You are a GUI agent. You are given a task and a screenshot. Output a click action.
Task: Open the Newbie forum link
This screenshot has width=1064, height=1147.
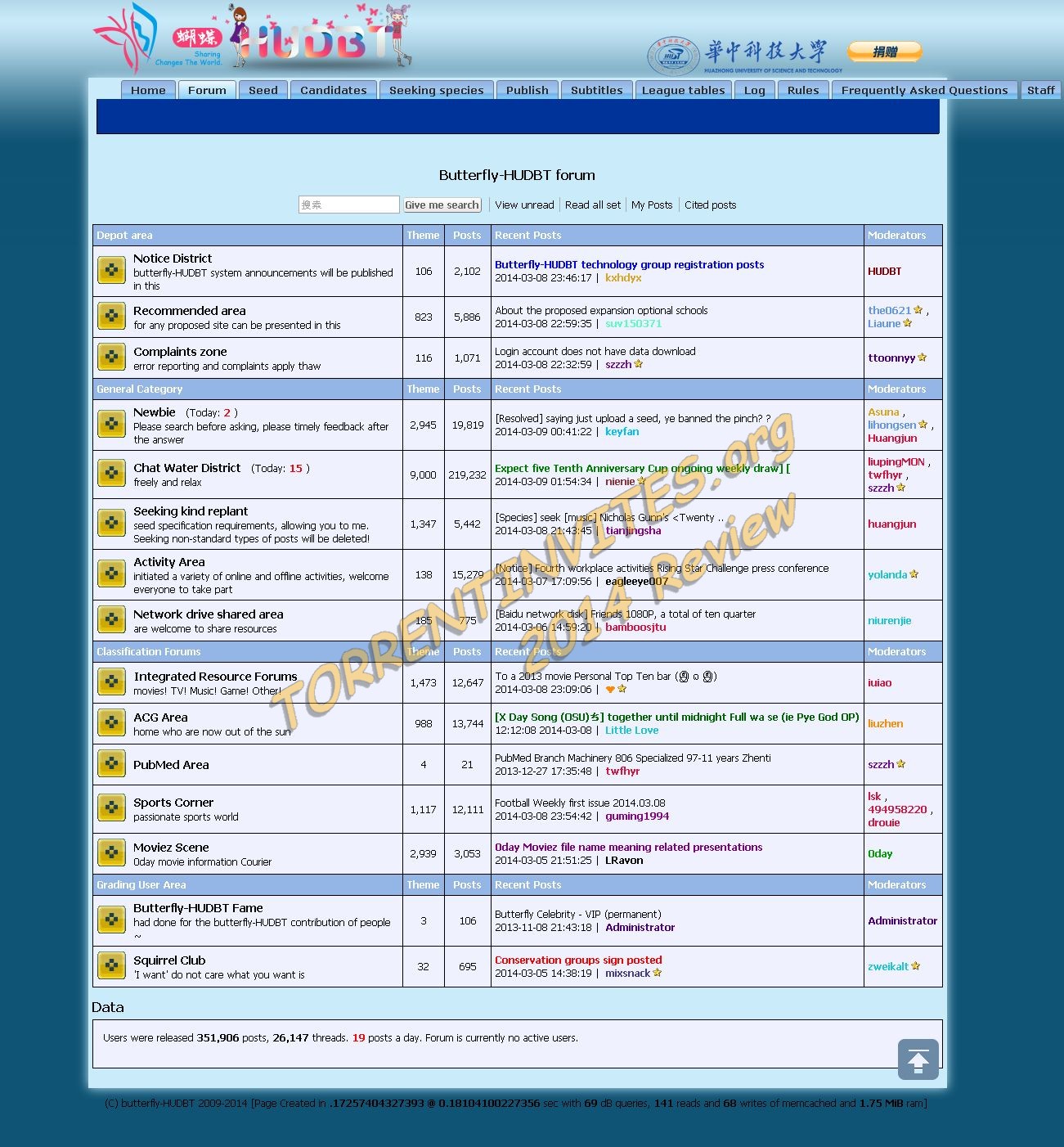(155, 412)
